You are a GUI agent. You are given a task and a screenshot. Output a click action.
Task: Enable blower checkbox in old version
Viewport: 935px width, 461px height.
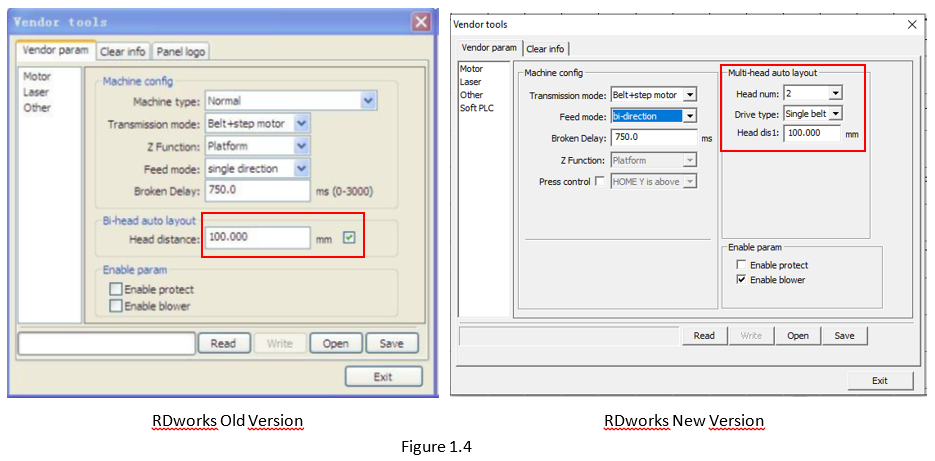click(116, 306)
